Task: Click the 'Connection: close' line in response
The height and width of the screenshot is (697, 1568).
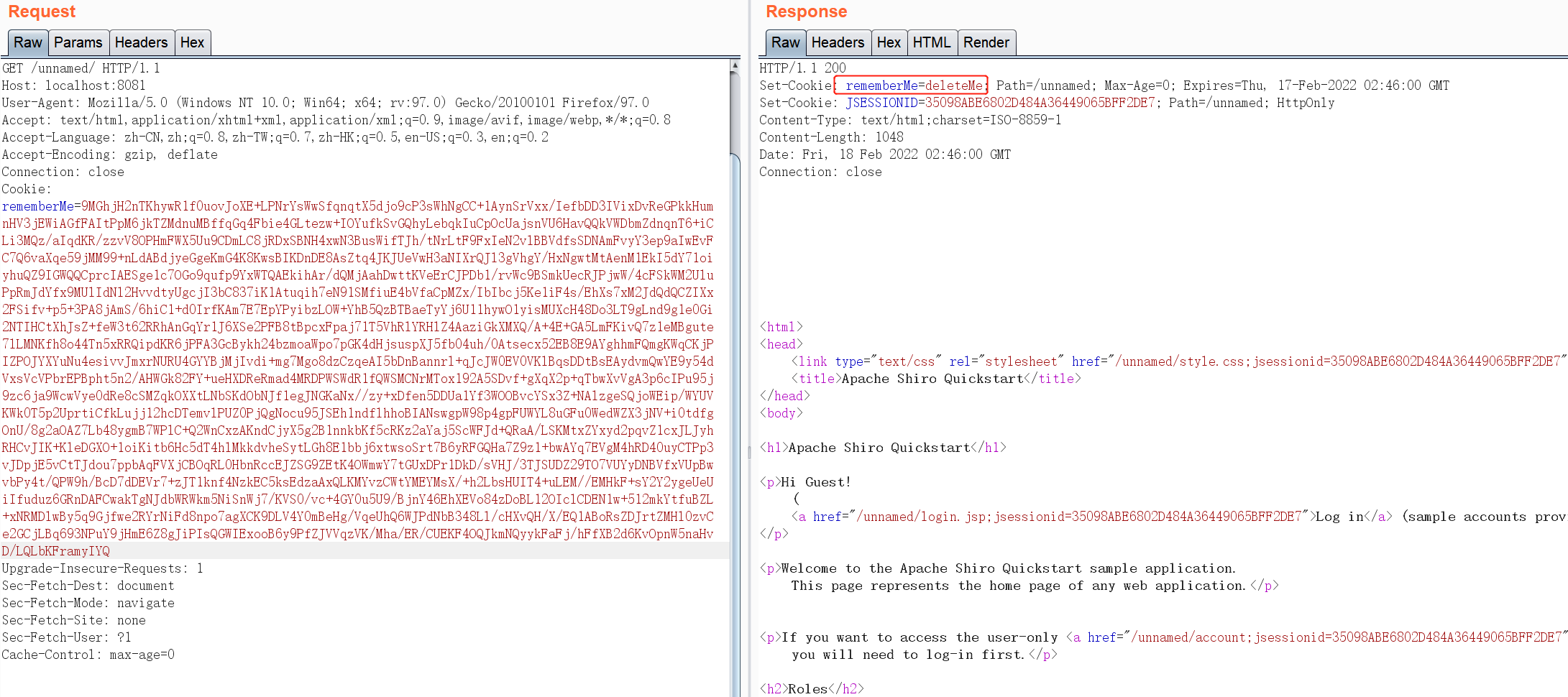Action: coord(820,172)
